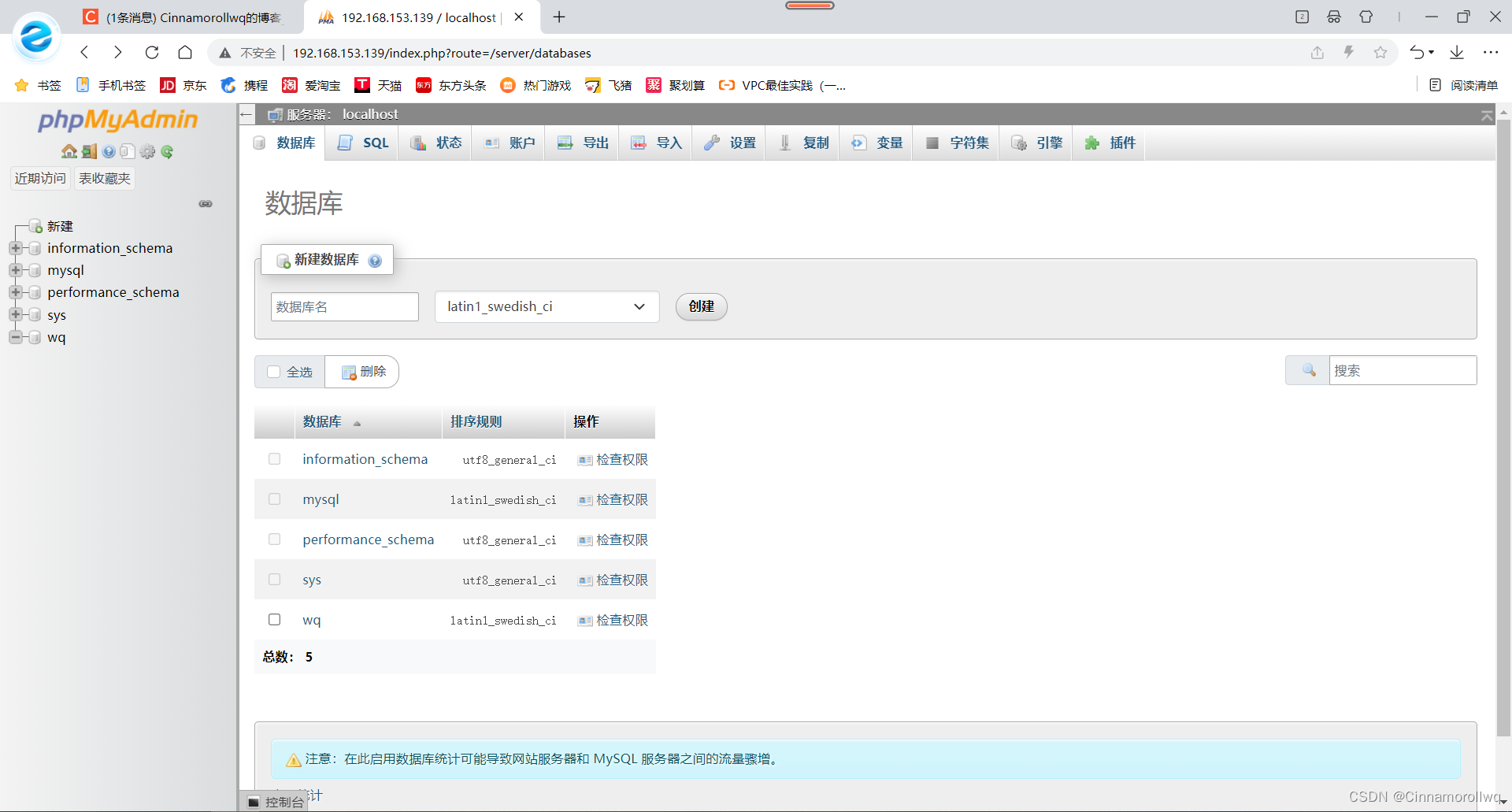Image resolution: width=1512 pixels, height=812 pixels.
Task: Check the 全选 select all checkbox
Action: pos(274,371)
